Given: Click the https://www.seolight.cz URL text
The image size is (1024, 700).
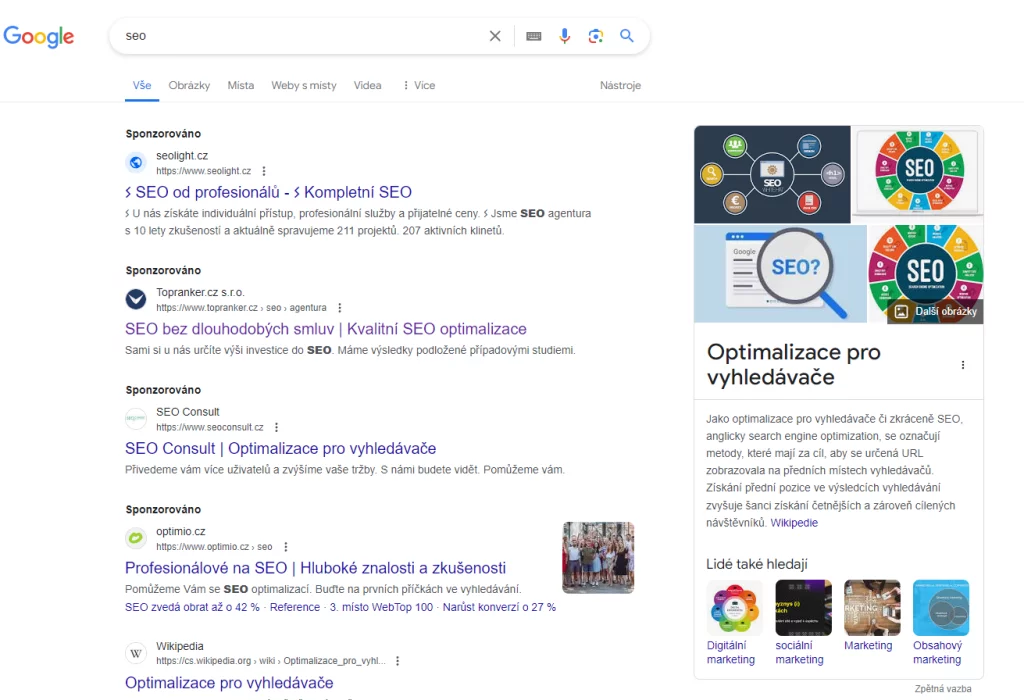Looking at the screenshot, I should tap(204, 171).
